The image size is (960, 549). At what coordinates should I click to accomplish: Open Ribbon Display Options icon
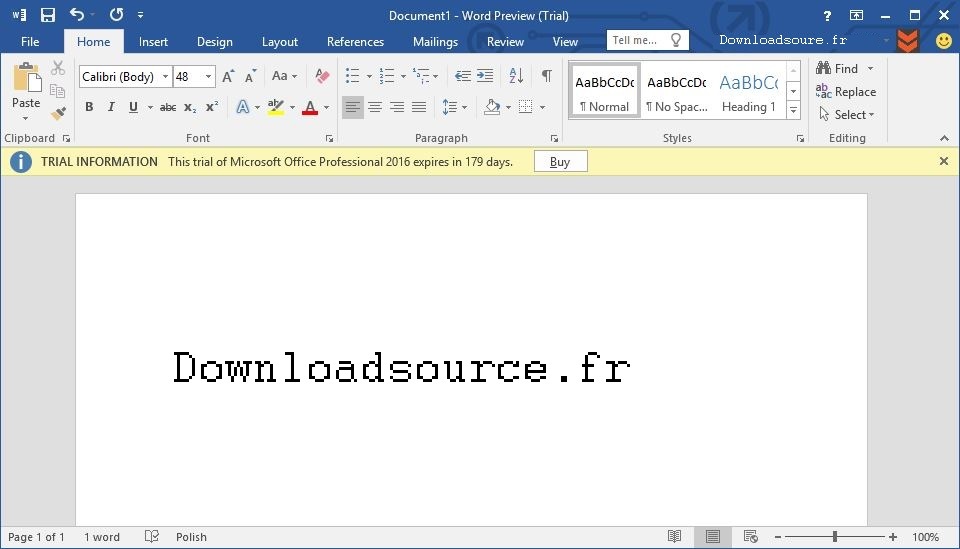coord(857,15)
